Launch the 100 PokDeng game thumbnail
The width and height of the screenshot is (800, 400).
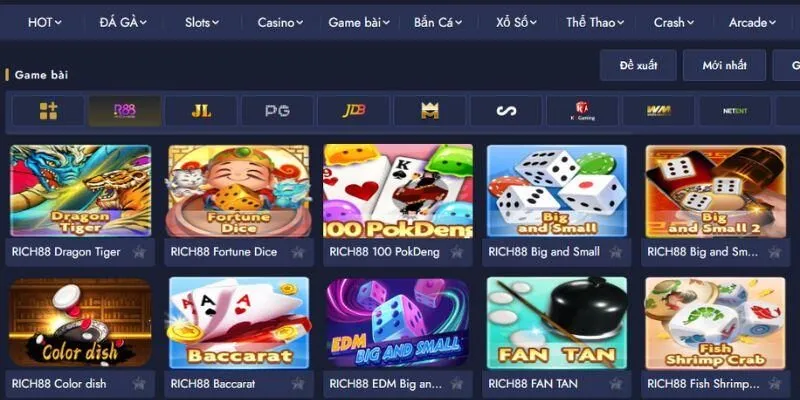click(x=398, y=191)
